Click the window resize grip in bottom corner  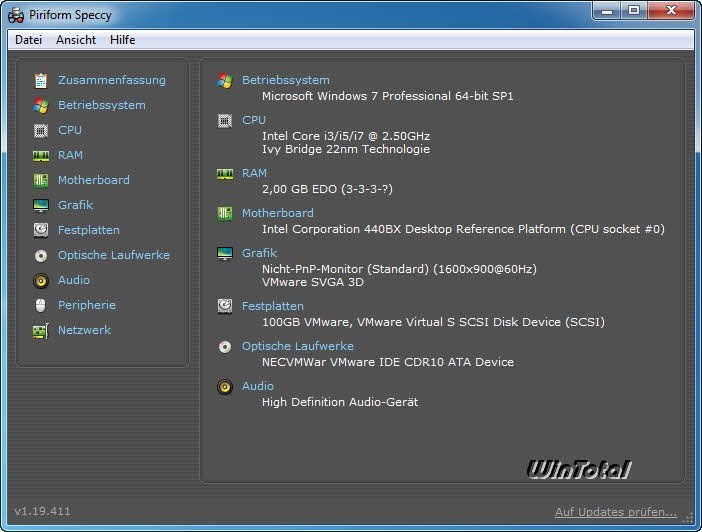click(689, 519)
